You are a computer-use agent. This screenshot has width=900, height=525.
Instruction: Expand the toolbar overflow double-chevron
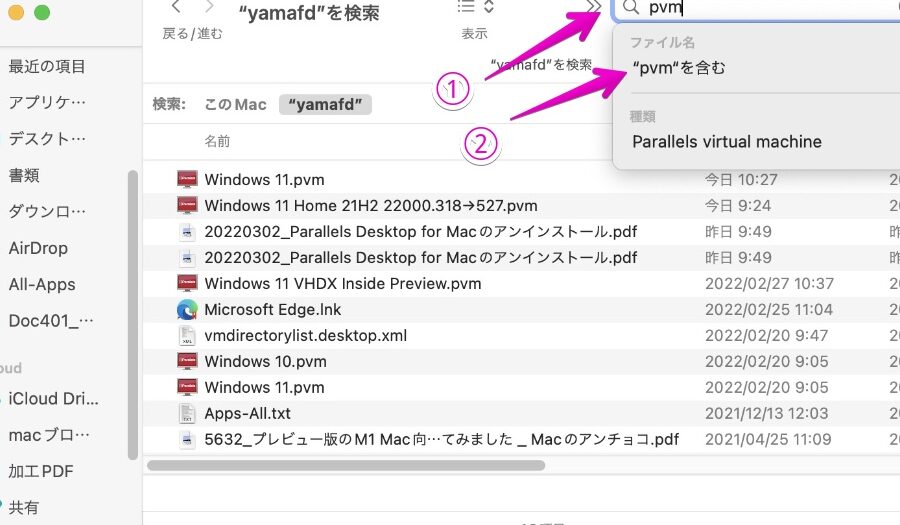[x=593, y=7]
